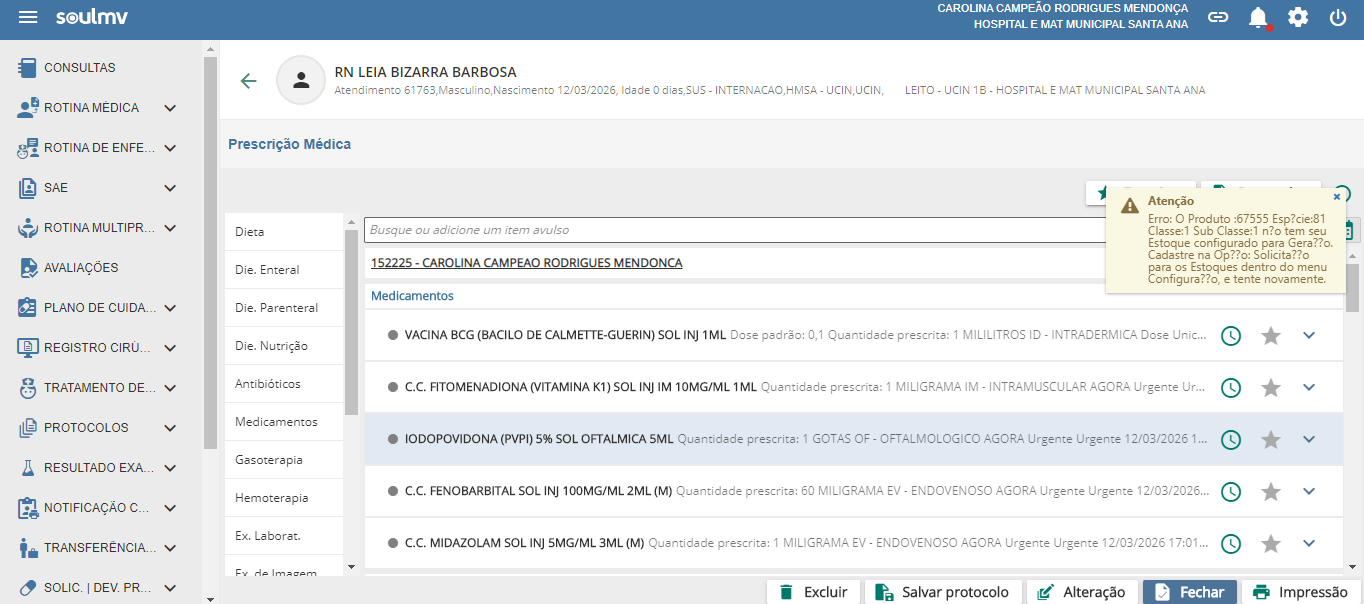Open settings gear icon in header

pos(1298,18)
